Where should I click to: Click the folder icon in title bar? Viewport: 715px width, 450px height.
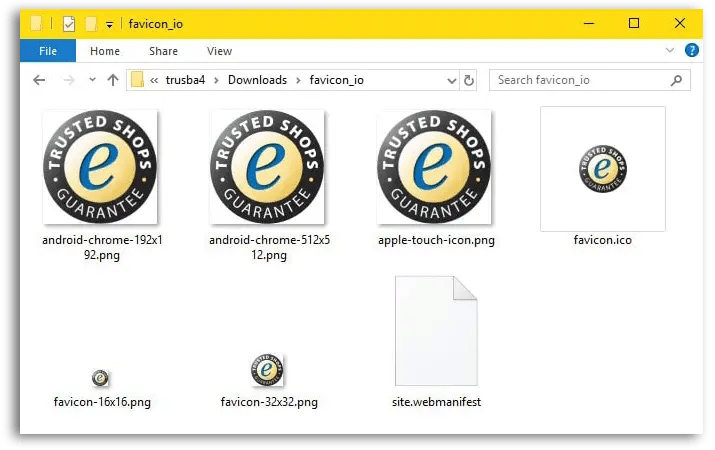click(36, 23)
